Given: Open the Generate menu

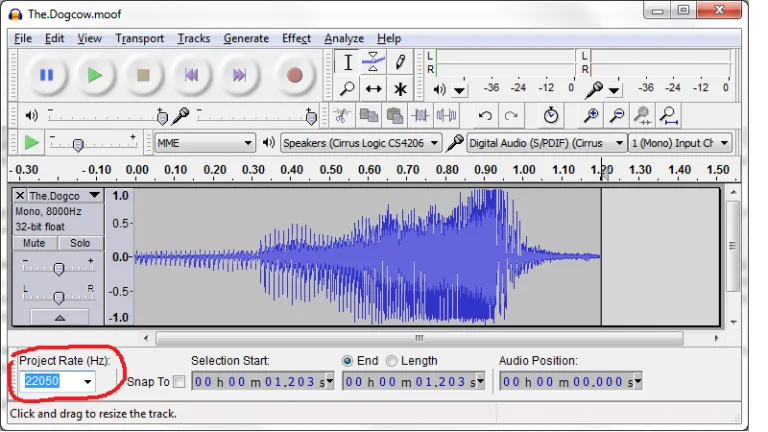Looking at the screenshot, I should point(246,38).
